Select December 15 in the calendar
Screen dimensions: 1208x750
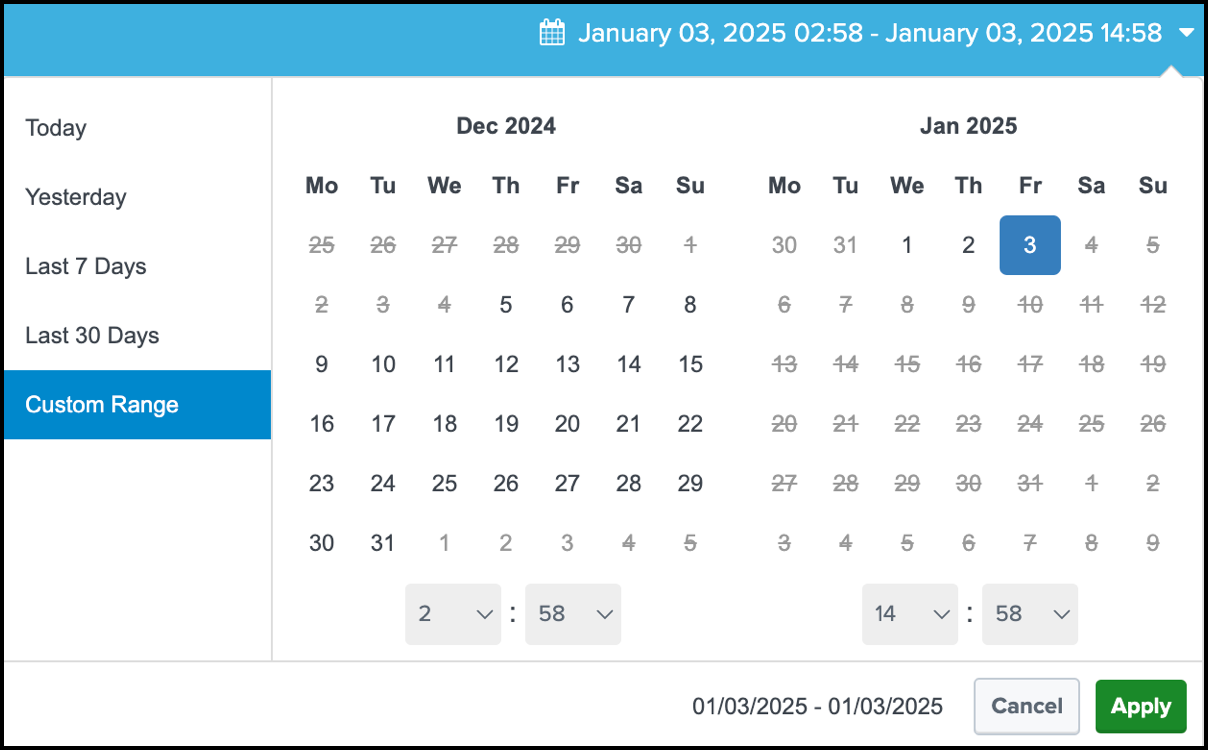point(690,364)
